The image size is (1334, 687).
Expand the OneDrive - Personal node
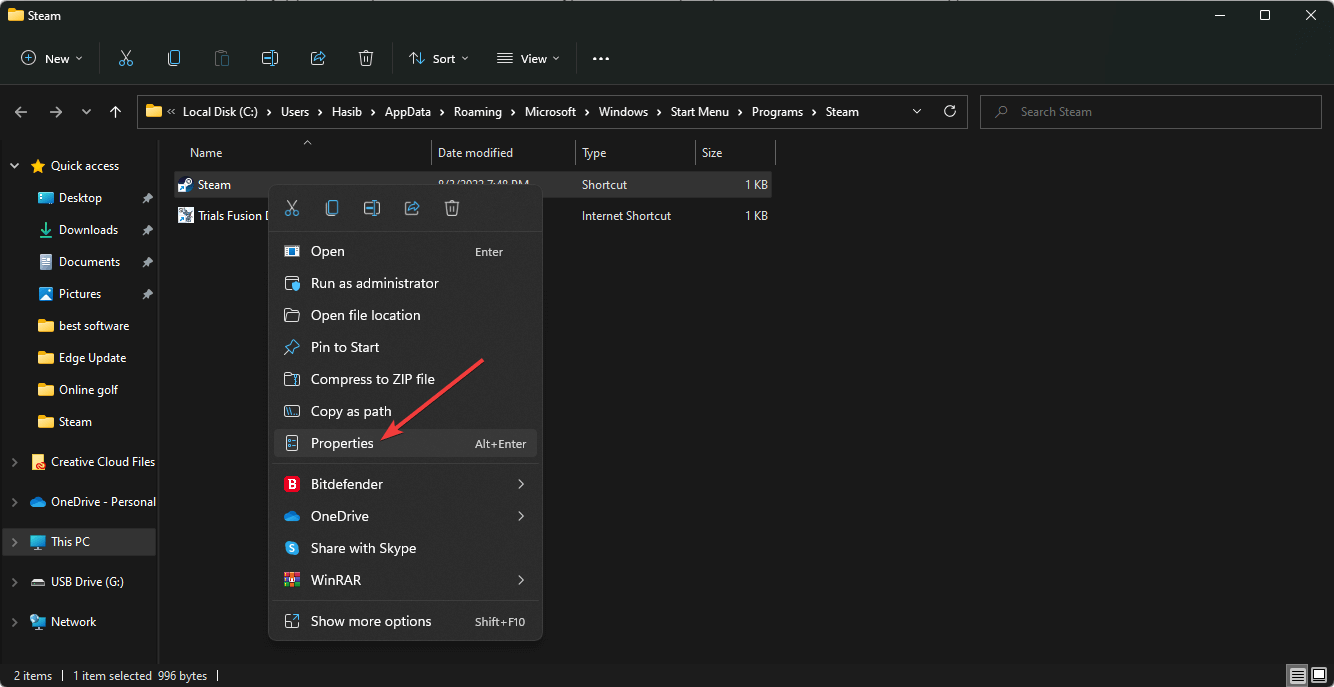tap(15, 502)
